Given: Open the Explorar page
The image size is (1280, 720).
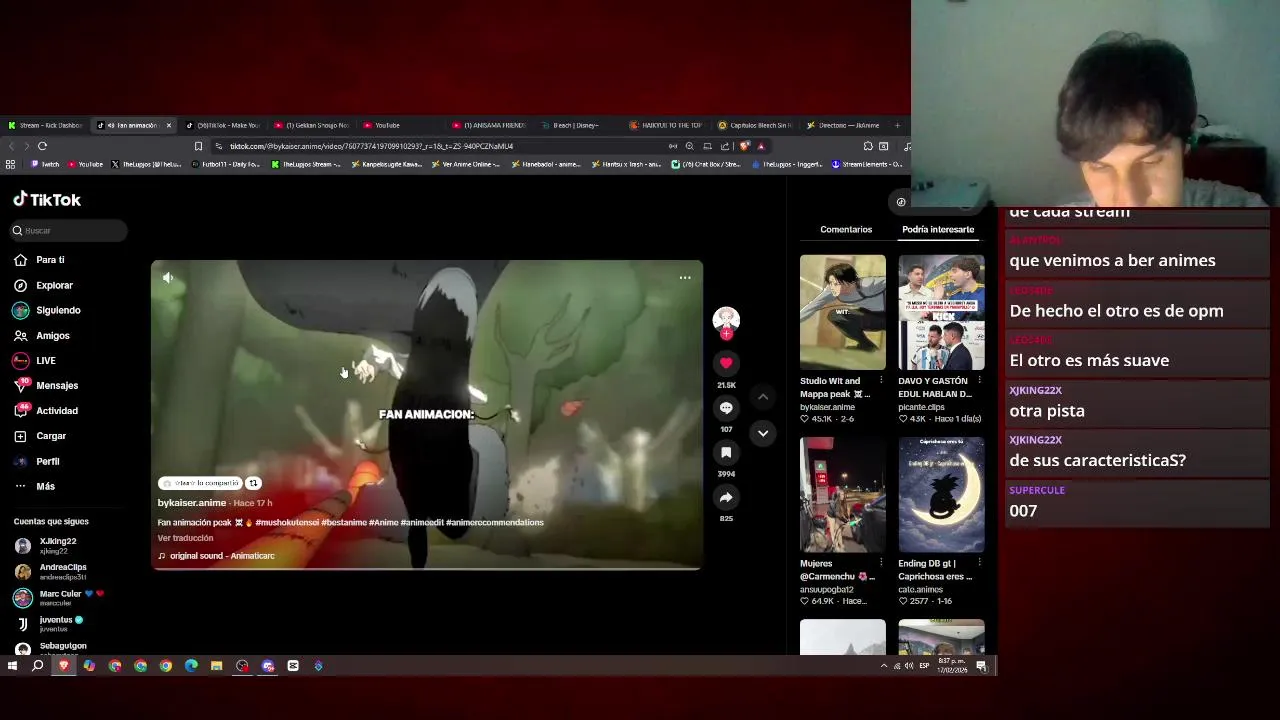Looking at the screenshot, I should (43, 285).
